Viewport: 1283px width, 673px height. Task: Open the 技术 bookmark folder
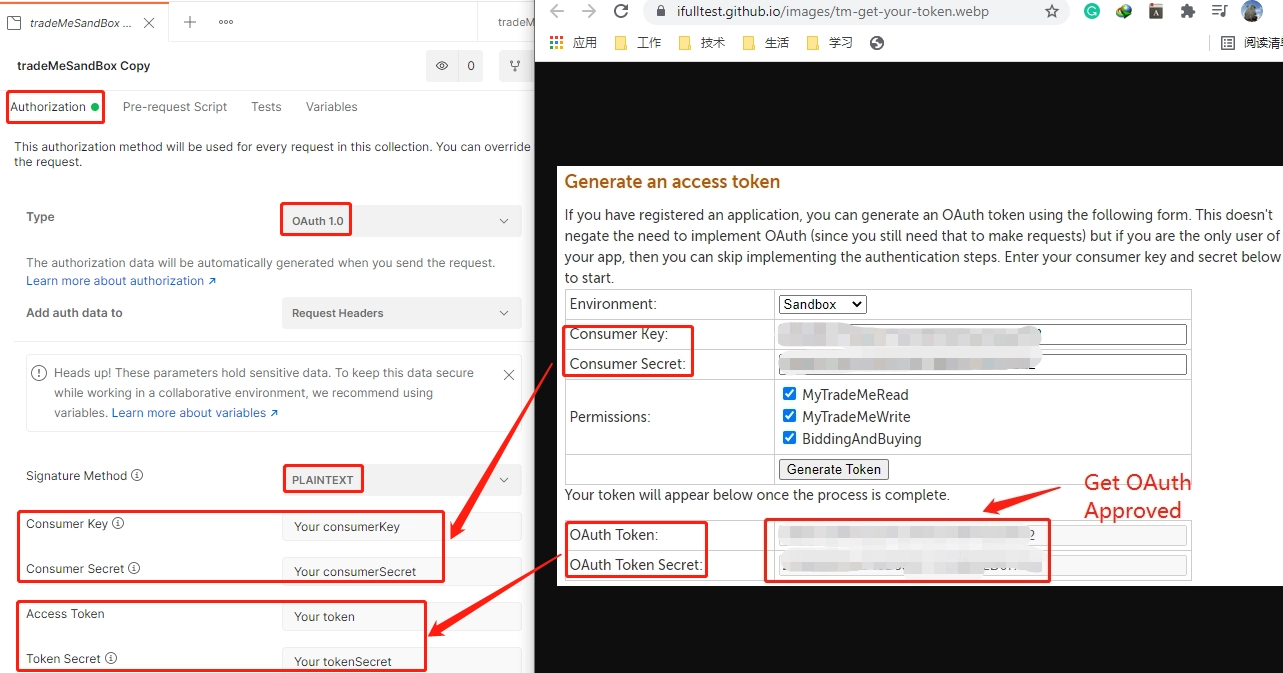click(x=702, y=43)
